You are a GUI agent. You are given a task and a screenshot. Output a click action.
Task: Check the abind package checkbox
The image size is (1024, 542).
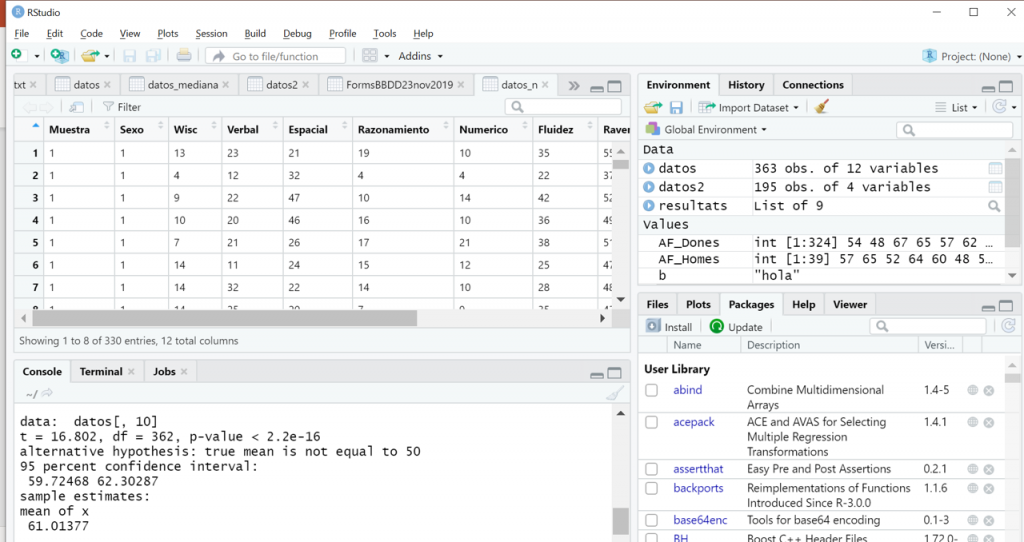click(652, 391)
